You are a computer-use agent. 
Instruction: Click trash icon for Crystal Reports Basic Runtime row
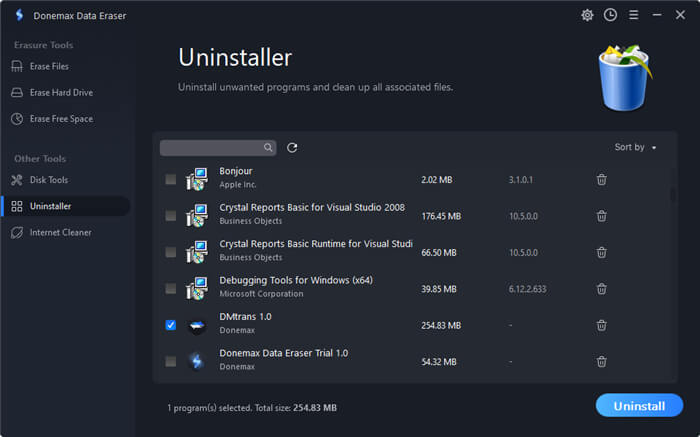(x=601, y=253)
